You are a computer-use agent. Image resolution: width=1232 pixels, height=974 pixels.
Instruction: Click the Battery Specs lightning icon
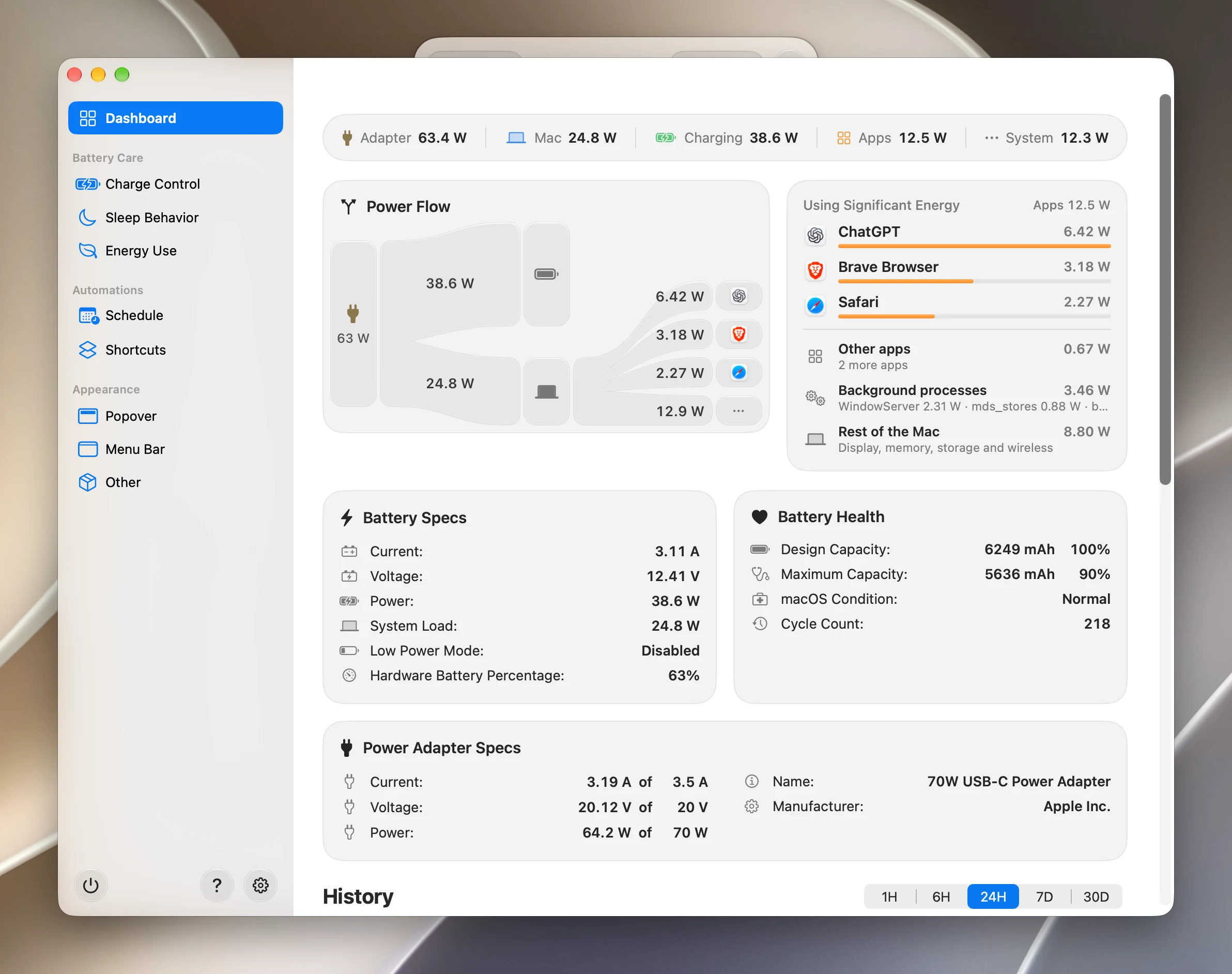(x=347, y=517)
